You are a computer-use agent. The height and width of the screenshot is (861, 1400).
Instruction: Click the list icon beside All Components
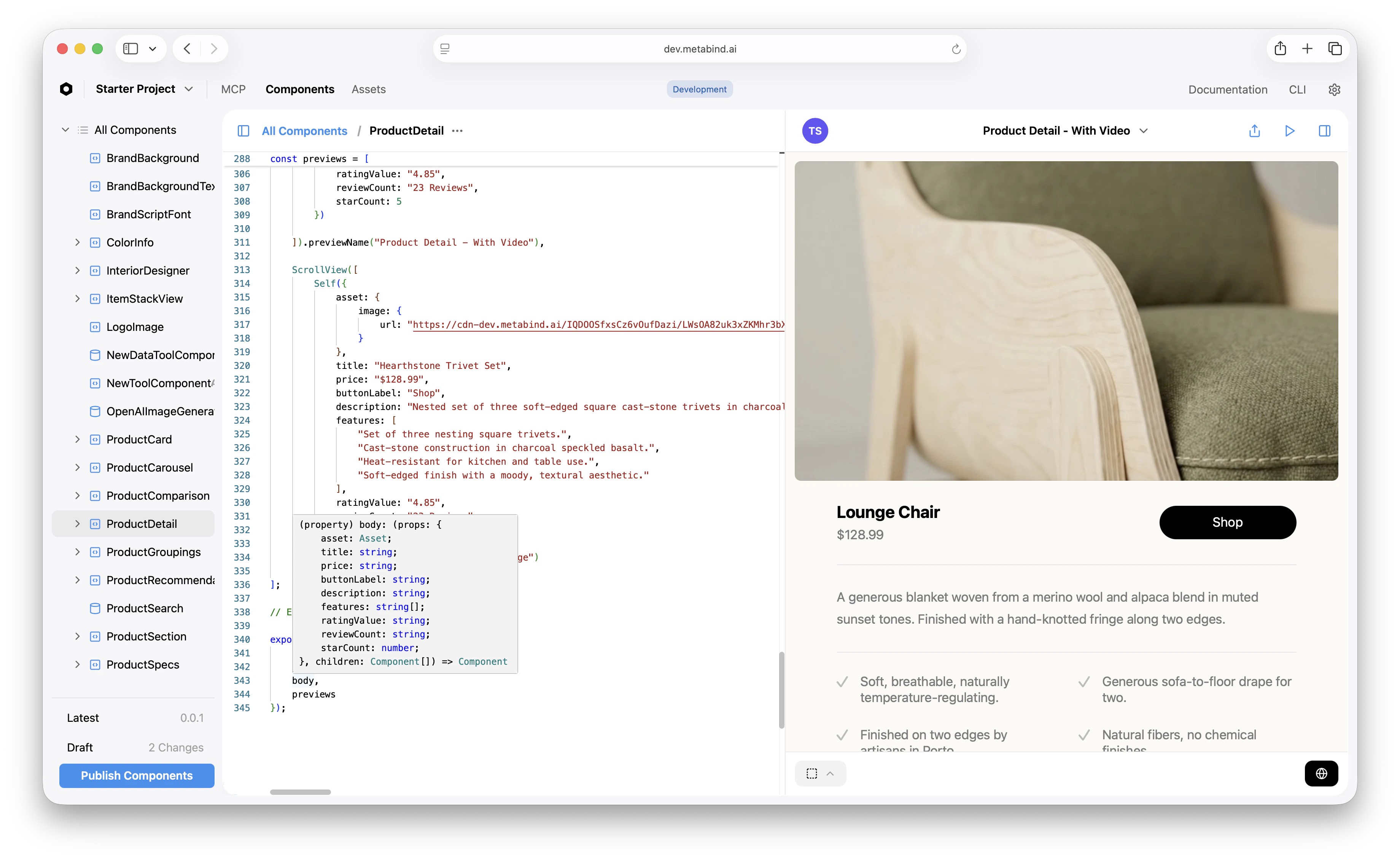[83, 130]
